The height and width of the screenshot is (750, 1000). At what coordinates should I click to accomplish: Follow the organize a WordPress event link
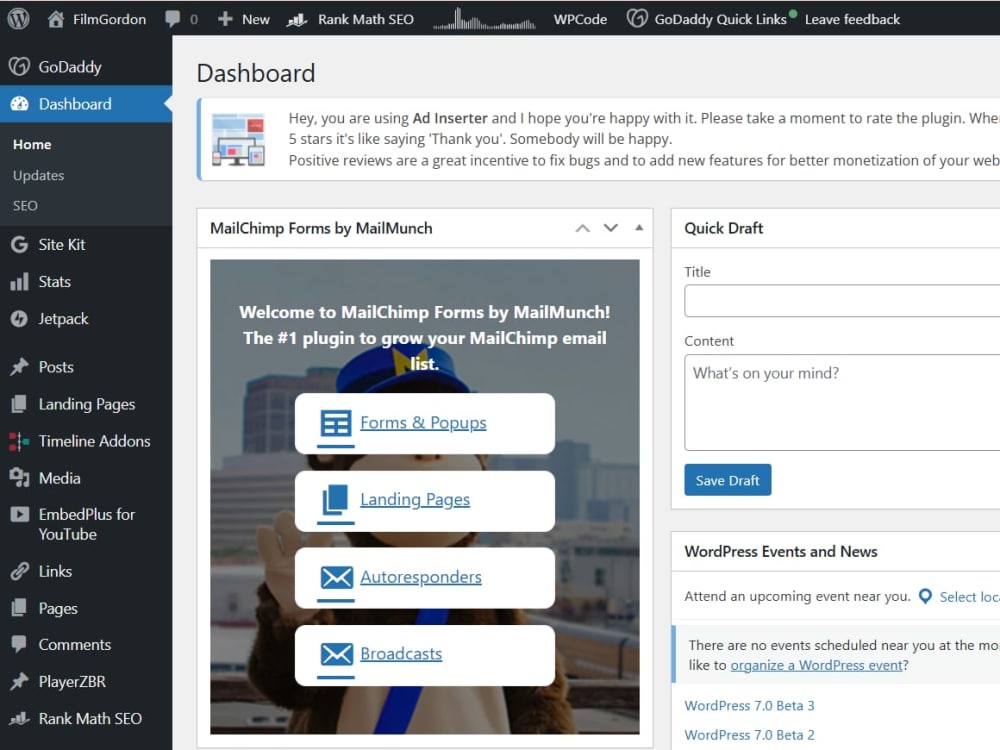[x=816, y=665]
